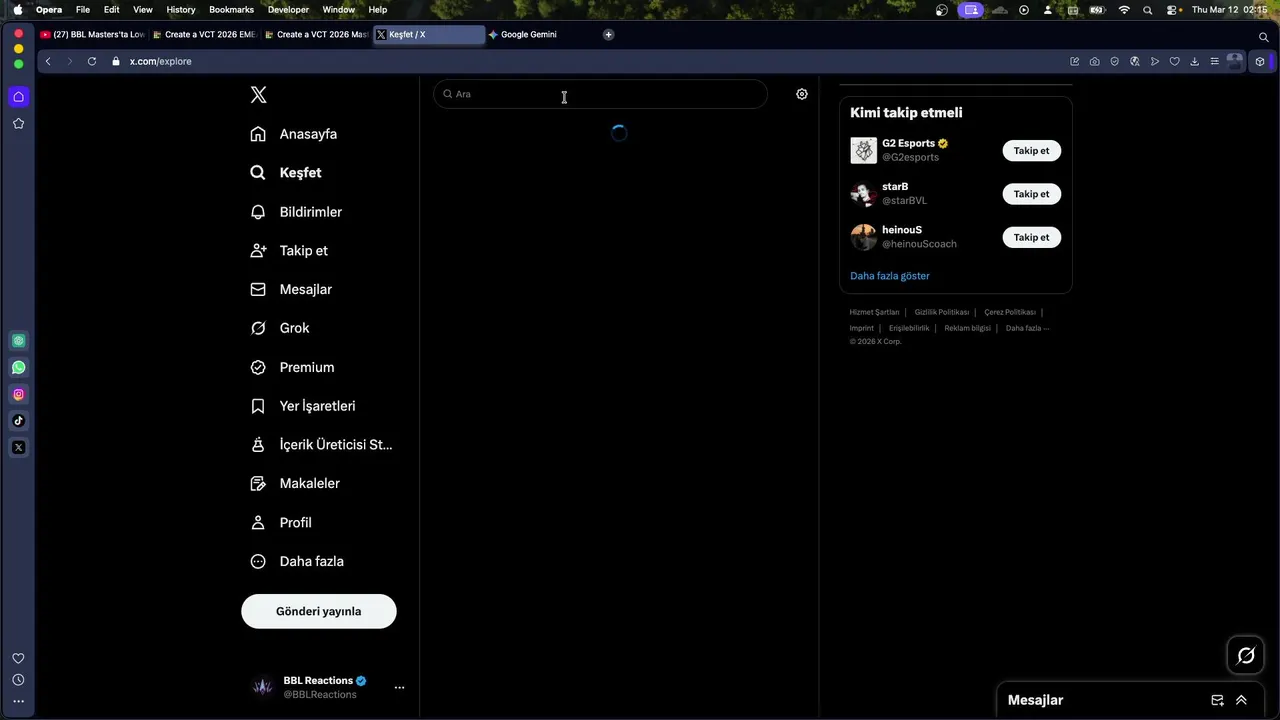The image size is (1280, 720).
Task: Open the Bookmarks menu in menu bar
Action: [231, 9]
